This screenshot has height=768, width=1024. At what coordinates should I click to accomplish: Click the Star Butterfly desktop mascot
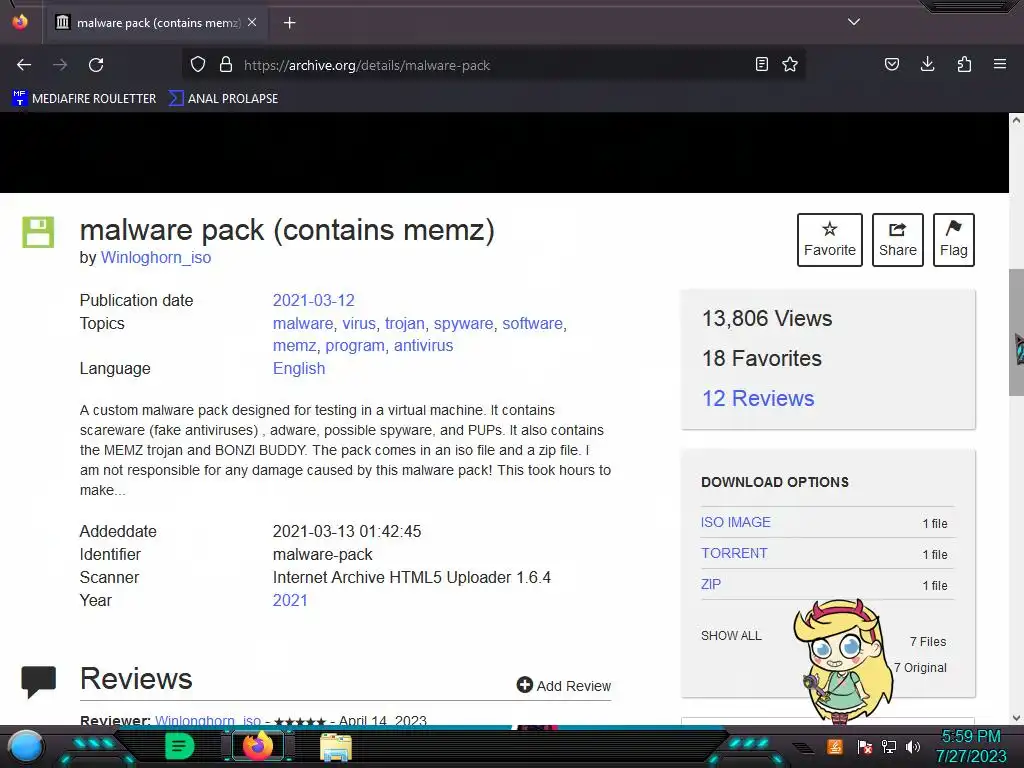pyautogui.click(x=844, y=661)
